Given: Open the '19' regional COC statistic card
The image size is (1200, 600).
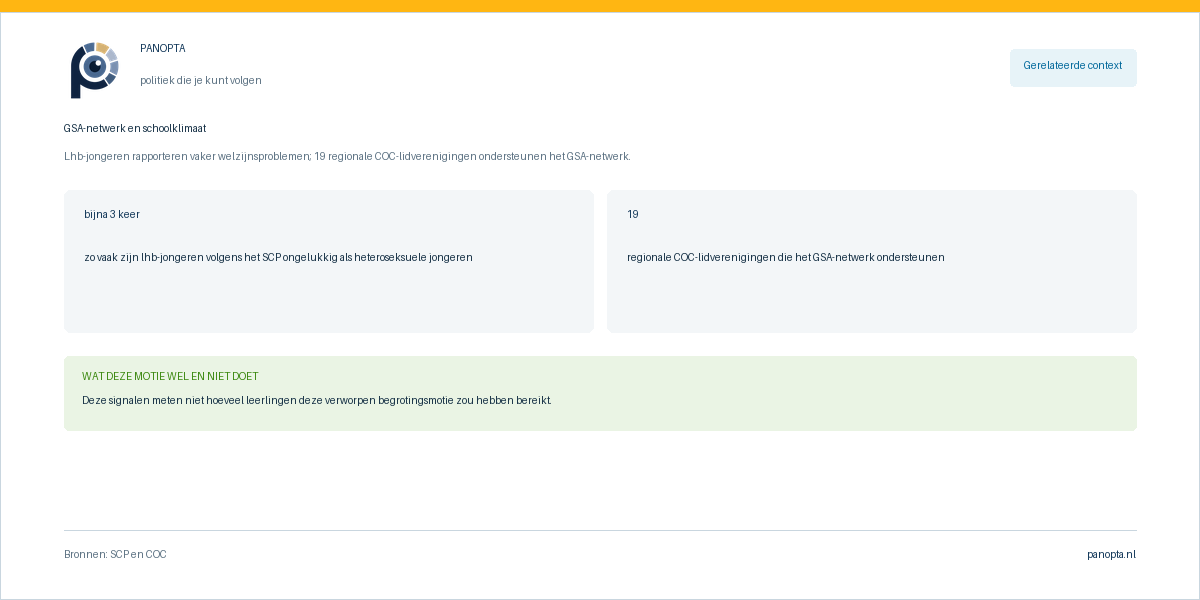Looking at the screenshot, I should coord(872,261).
